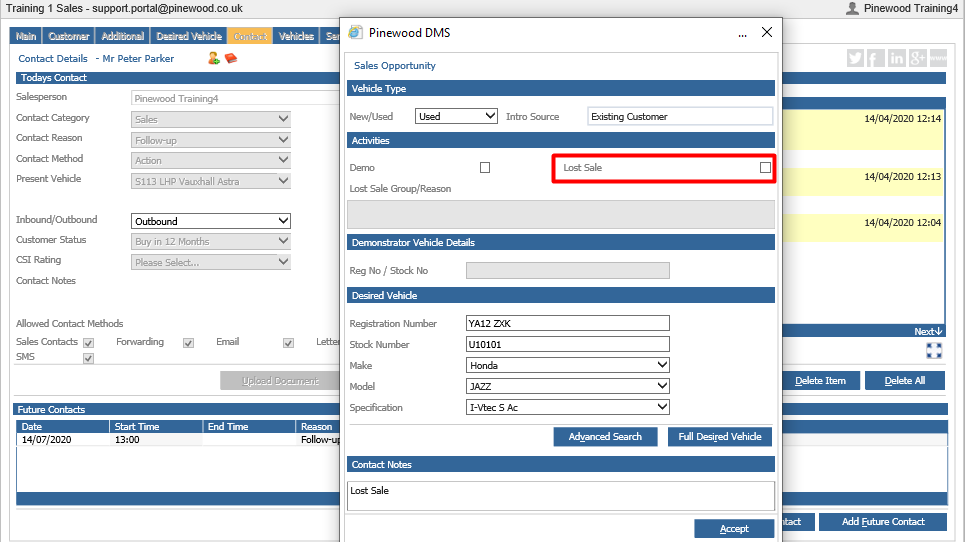Screen dimensions: 965x542
Task: Click the Salesperson field
Action: coord(235,98)
